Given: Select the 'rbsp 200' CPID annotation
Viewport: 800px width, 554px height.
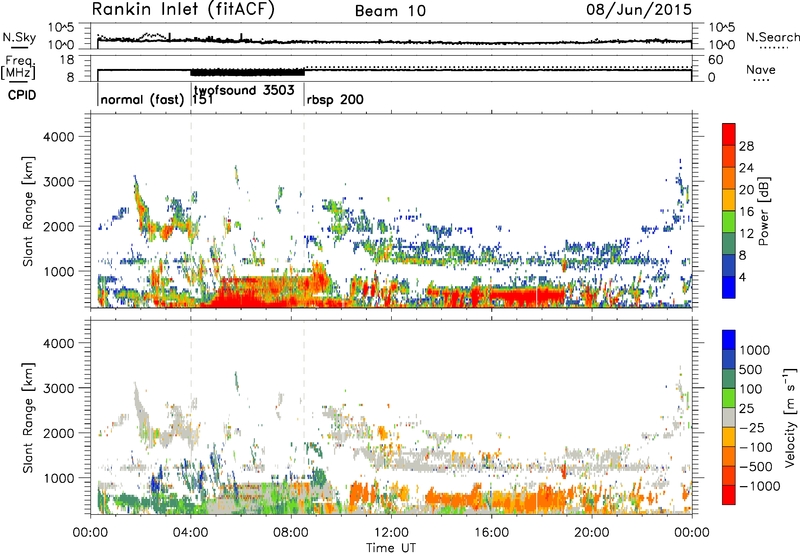Looking at the screenshot, I should [335, 99].
